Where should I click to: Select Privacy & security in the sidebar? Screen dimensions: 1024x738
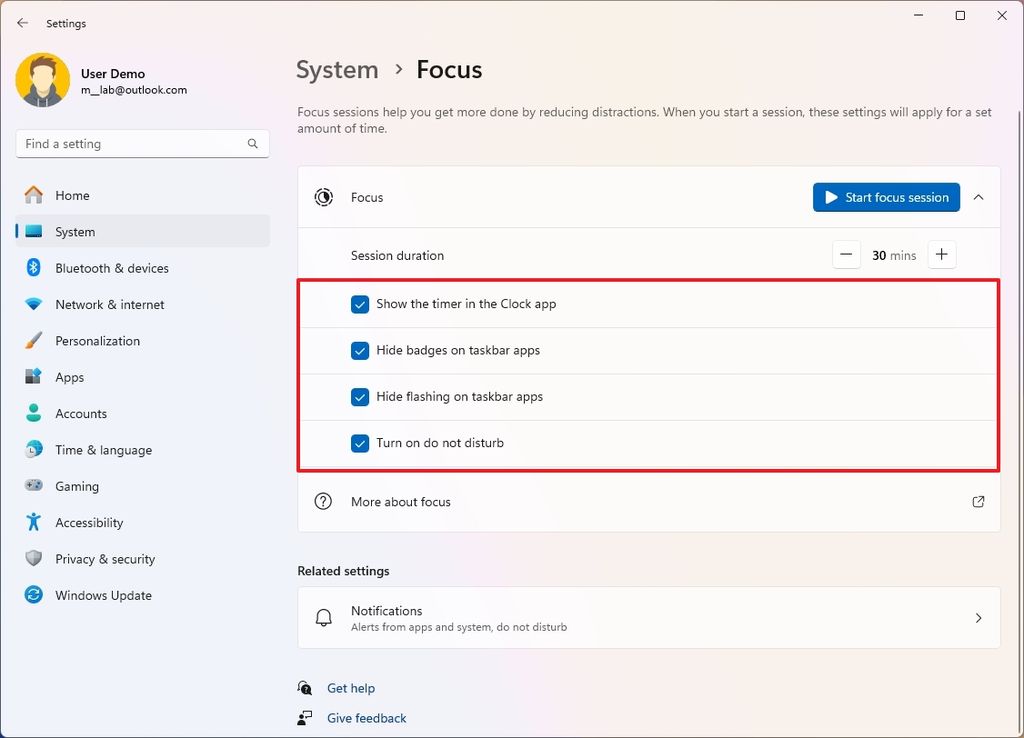tap(106, 559)
